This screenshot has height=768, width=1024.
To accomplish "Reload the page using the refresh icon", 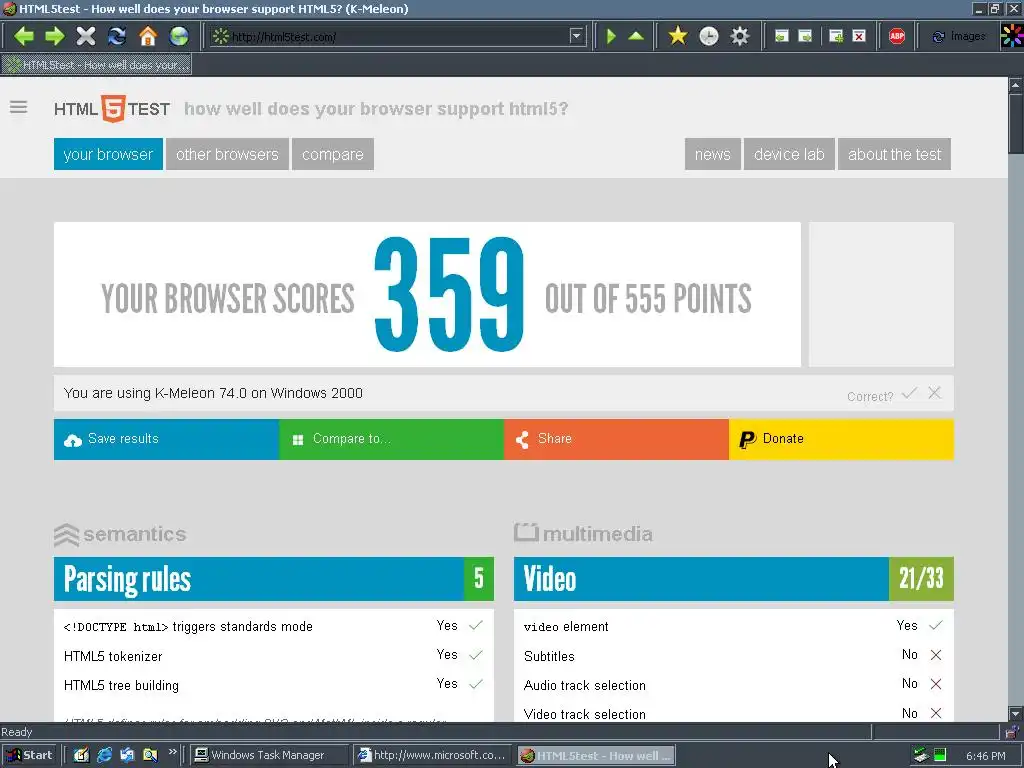I will (x=117, y=36).
